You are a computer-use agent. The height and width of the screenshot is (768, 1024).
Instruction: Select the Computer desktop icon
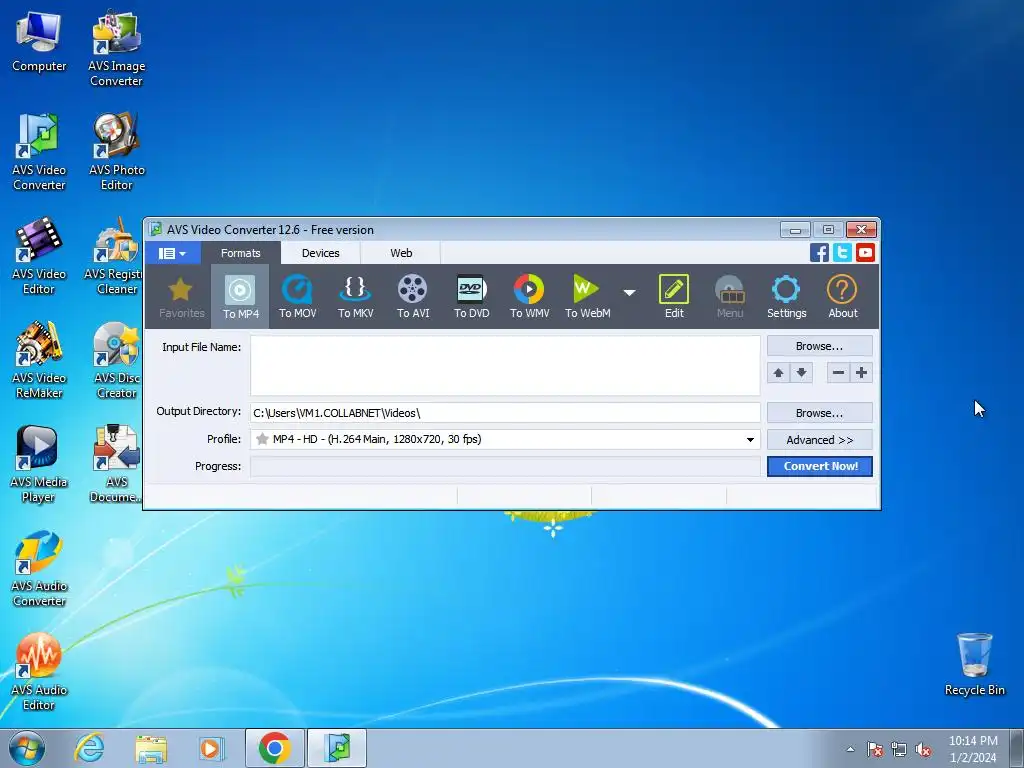pos(39,42)
